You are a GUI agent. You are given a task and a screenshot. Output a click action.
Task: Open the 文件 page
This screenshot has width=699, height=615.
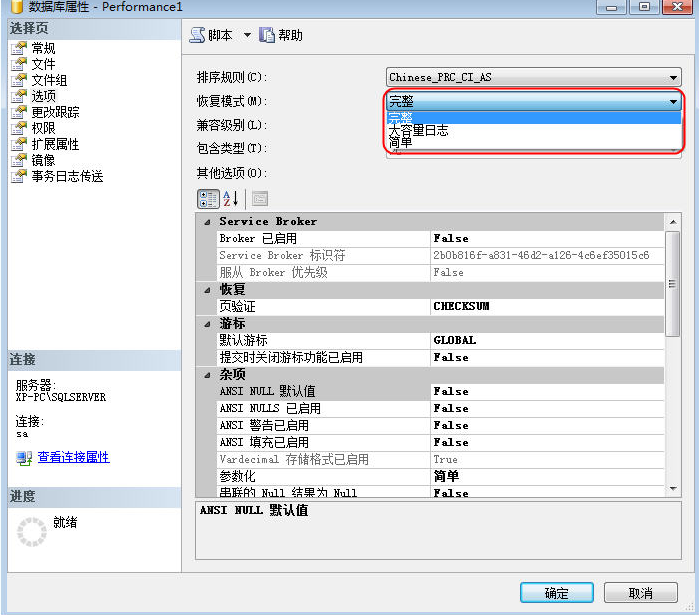[43, 64]
